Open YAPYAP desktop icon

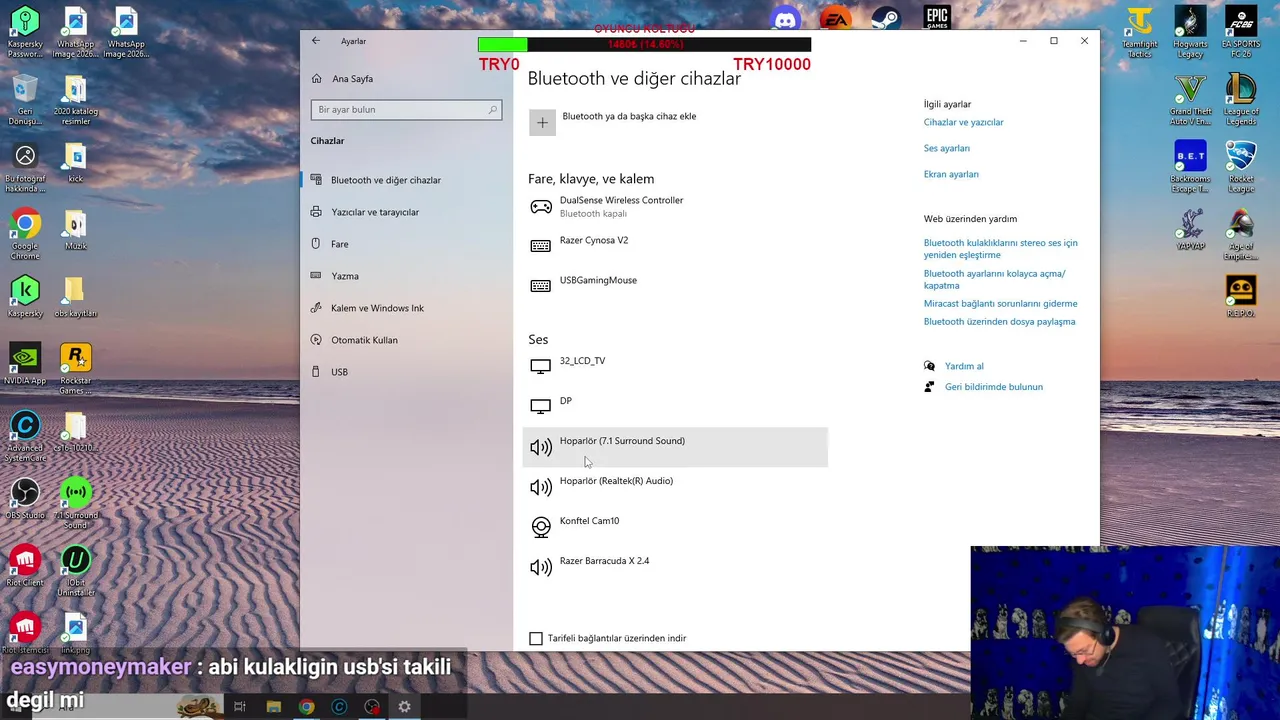[1190, 230]
